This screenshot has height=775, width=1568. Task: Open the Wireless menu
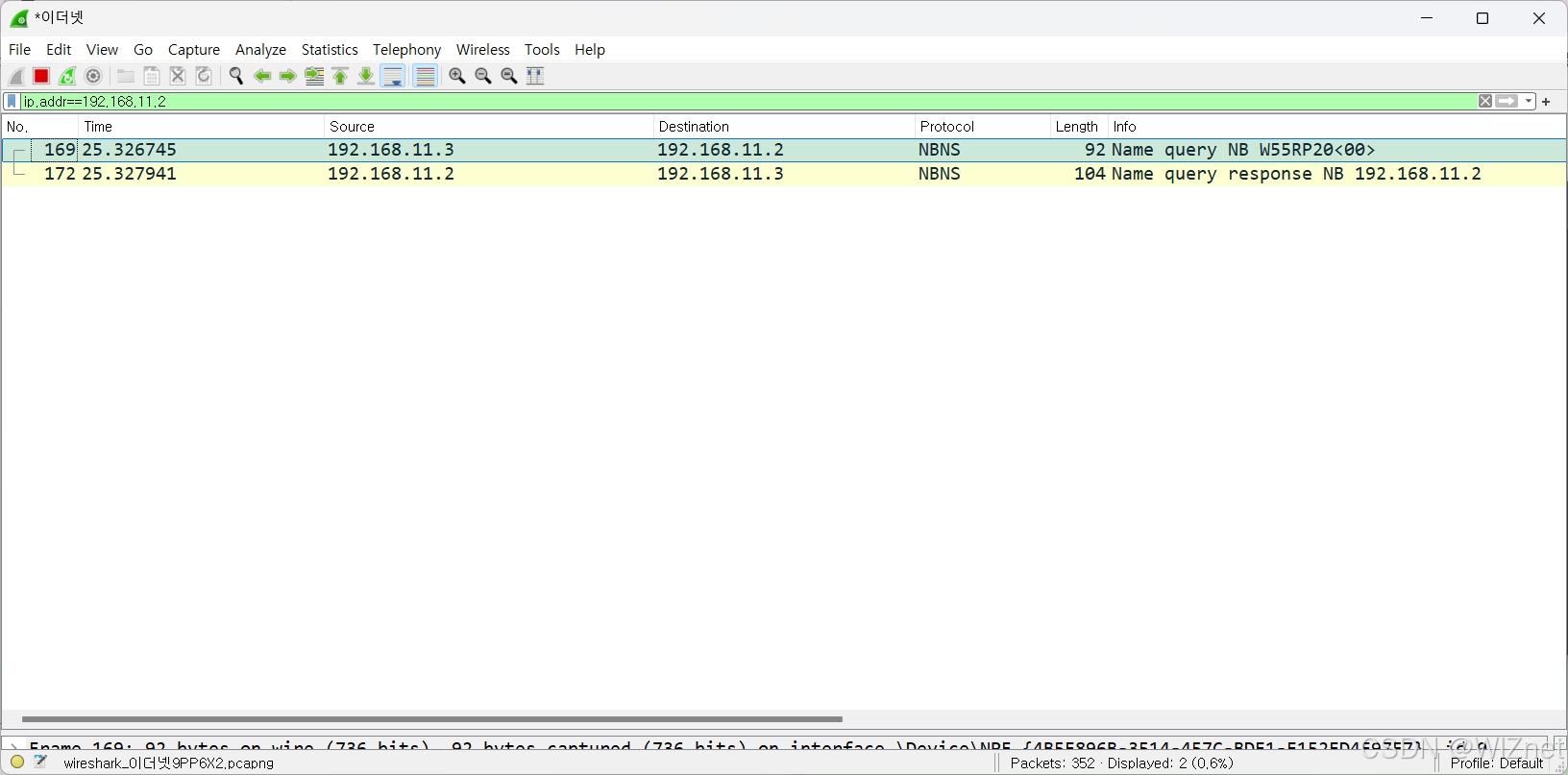coord(483,50)
